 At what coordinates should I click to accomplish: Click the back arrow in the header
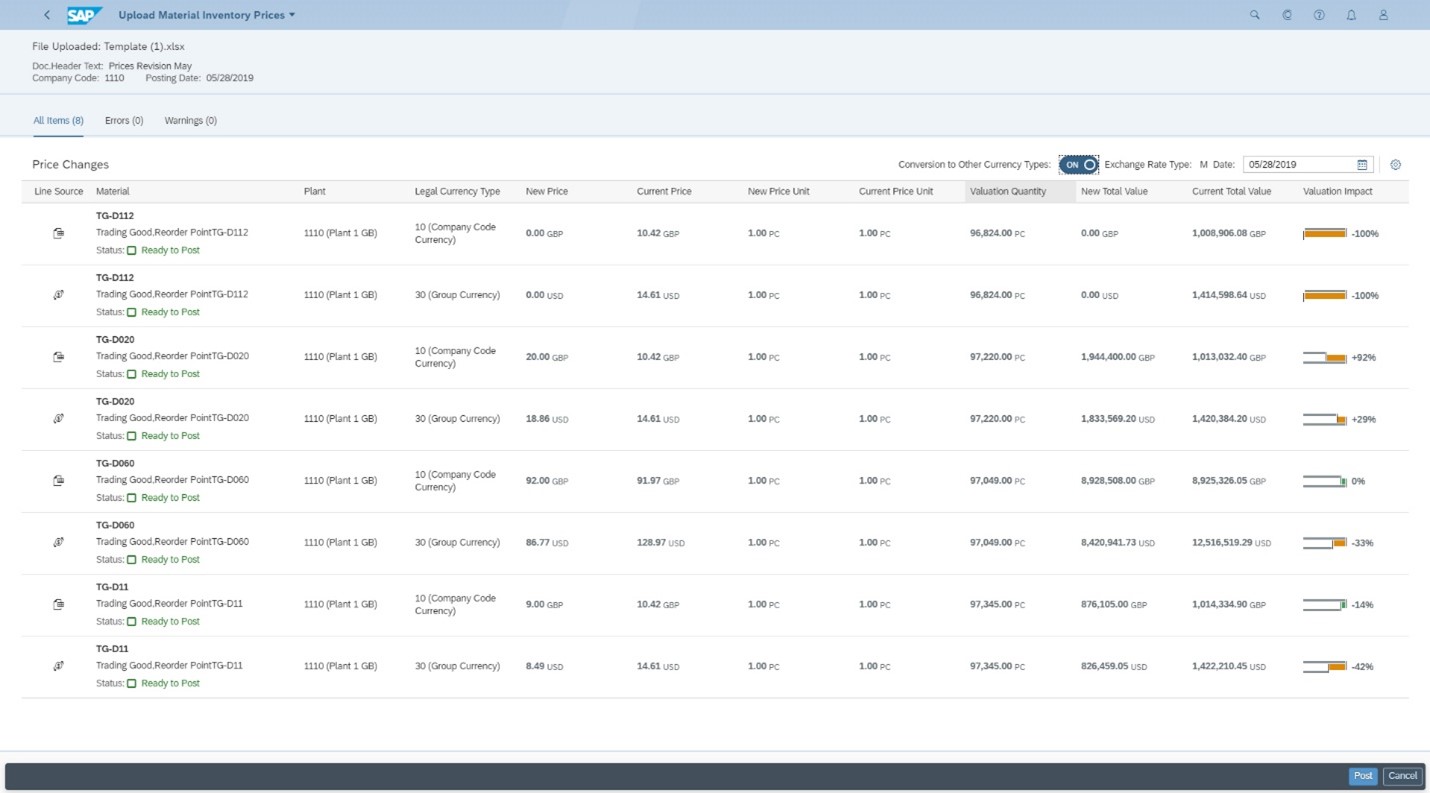click(x=47, y=15)
